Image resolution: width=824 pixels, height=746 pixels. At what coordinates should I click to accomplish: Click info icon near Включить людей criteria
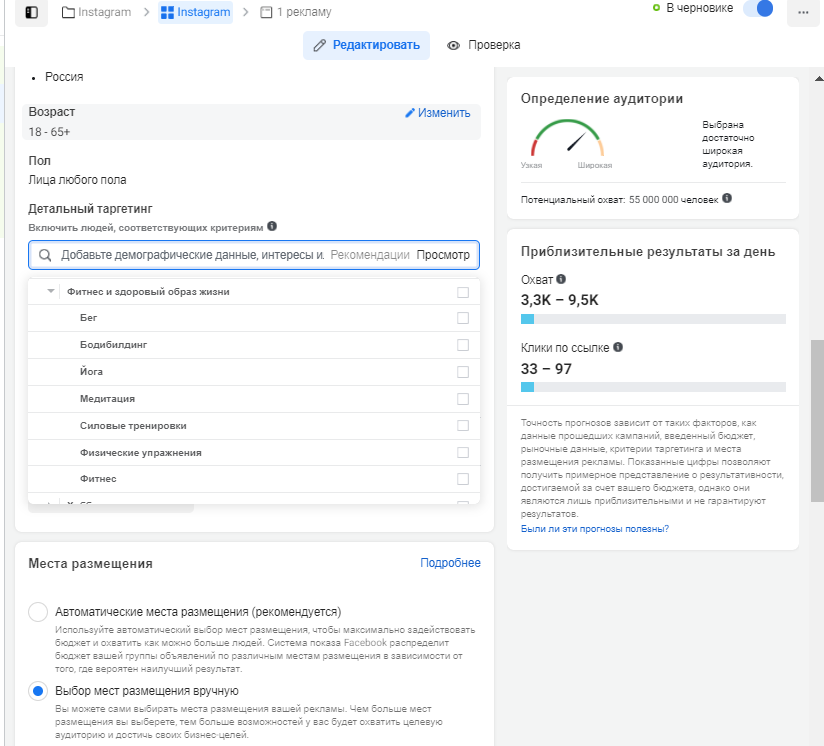[x=272, y=227]
